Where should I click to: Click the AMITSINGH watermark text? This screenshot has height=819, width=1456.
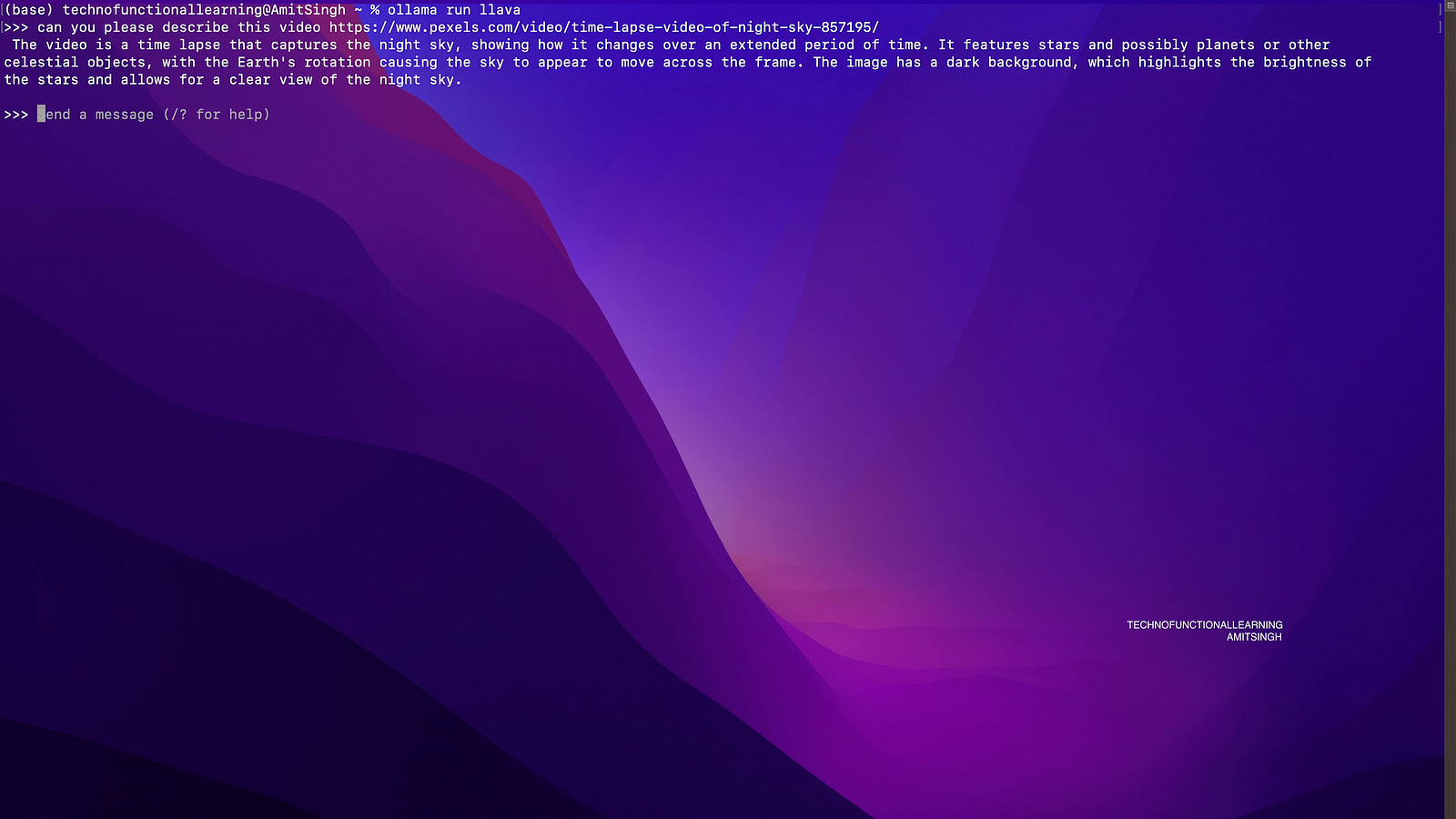click(x=1253, y=637)
